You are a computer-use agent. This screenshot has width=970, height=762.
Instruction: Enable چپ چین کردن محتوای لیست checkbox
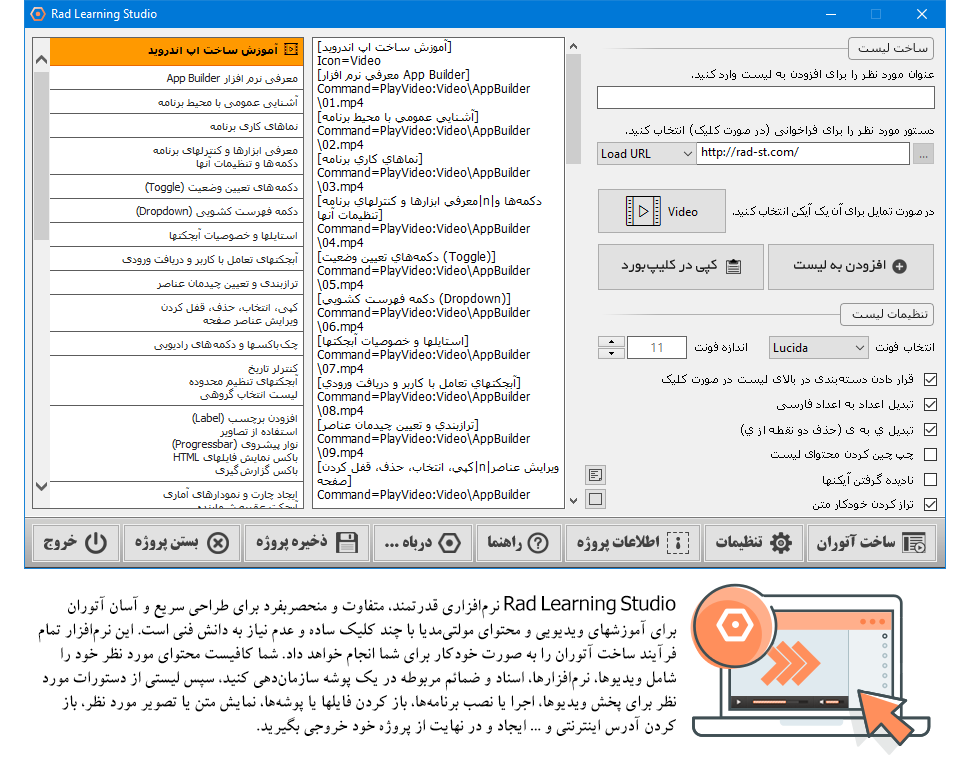[x=930, y=455]
